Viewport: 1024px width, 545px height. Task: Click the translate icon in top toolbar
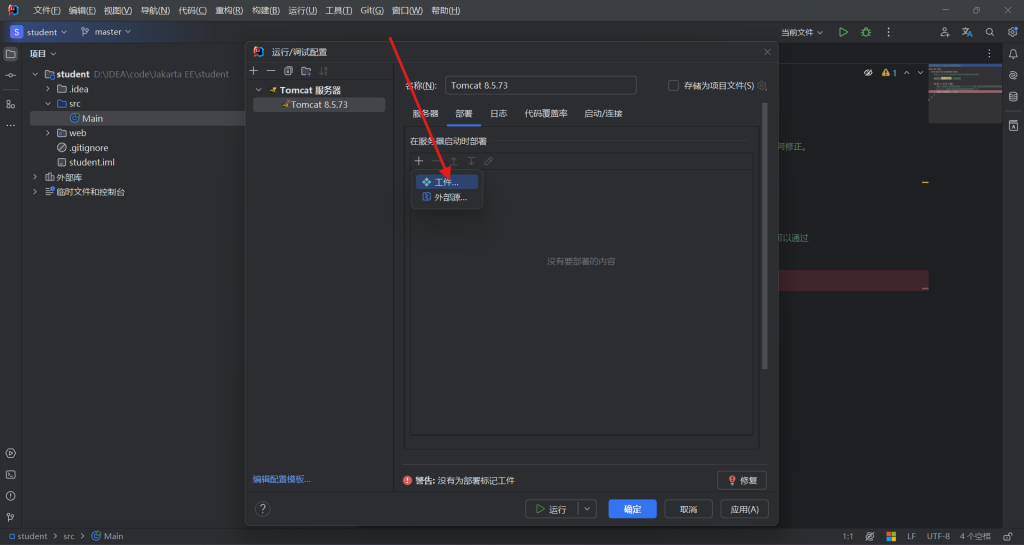coord(967,32)
